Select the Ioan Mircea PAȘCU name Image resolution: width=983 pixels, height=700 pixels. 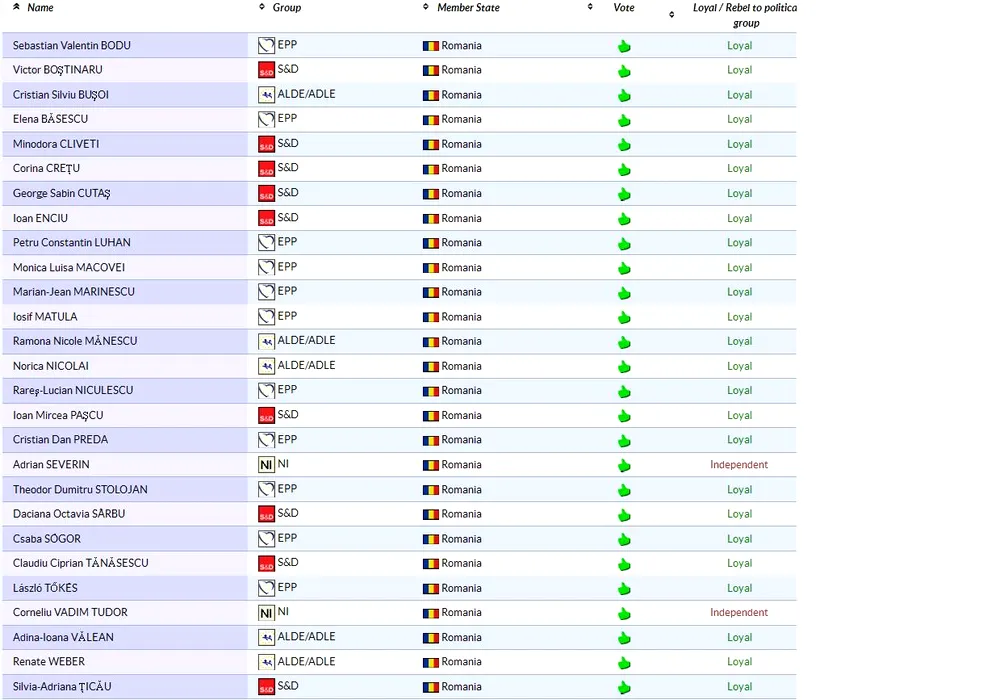click(58, 415)
